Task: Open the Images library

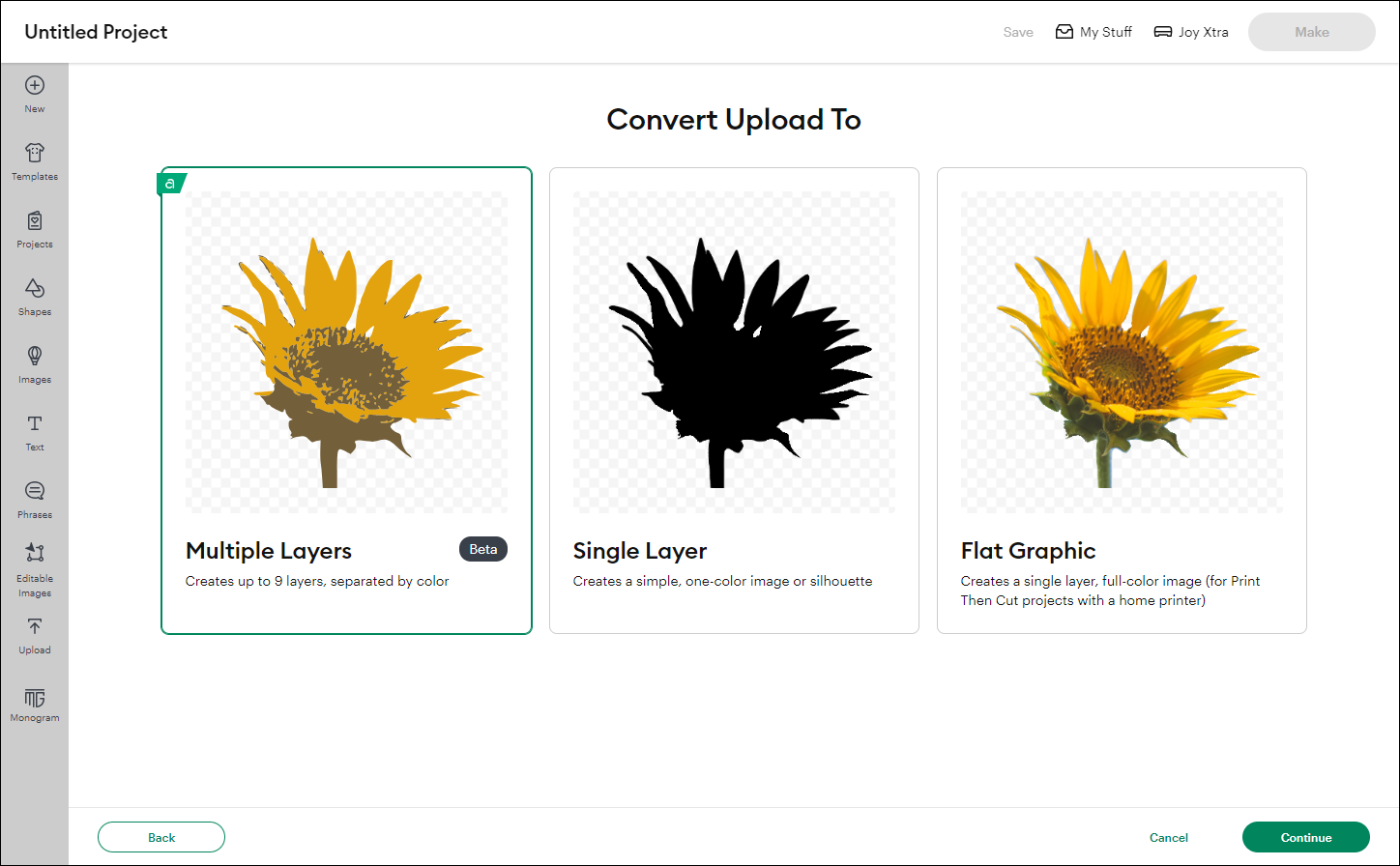Action: coord(35,363)
